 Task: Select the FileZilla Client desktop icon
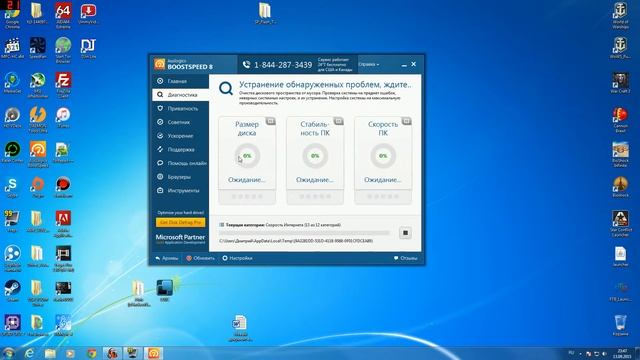(x=63, y=85)
